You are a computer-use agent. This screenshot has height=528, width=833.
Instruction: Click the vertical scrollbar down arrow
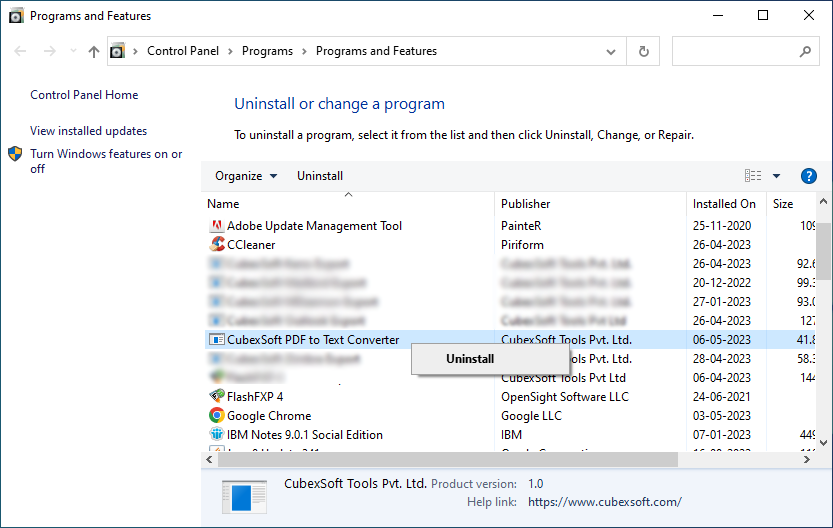click(x=823, y=442)
